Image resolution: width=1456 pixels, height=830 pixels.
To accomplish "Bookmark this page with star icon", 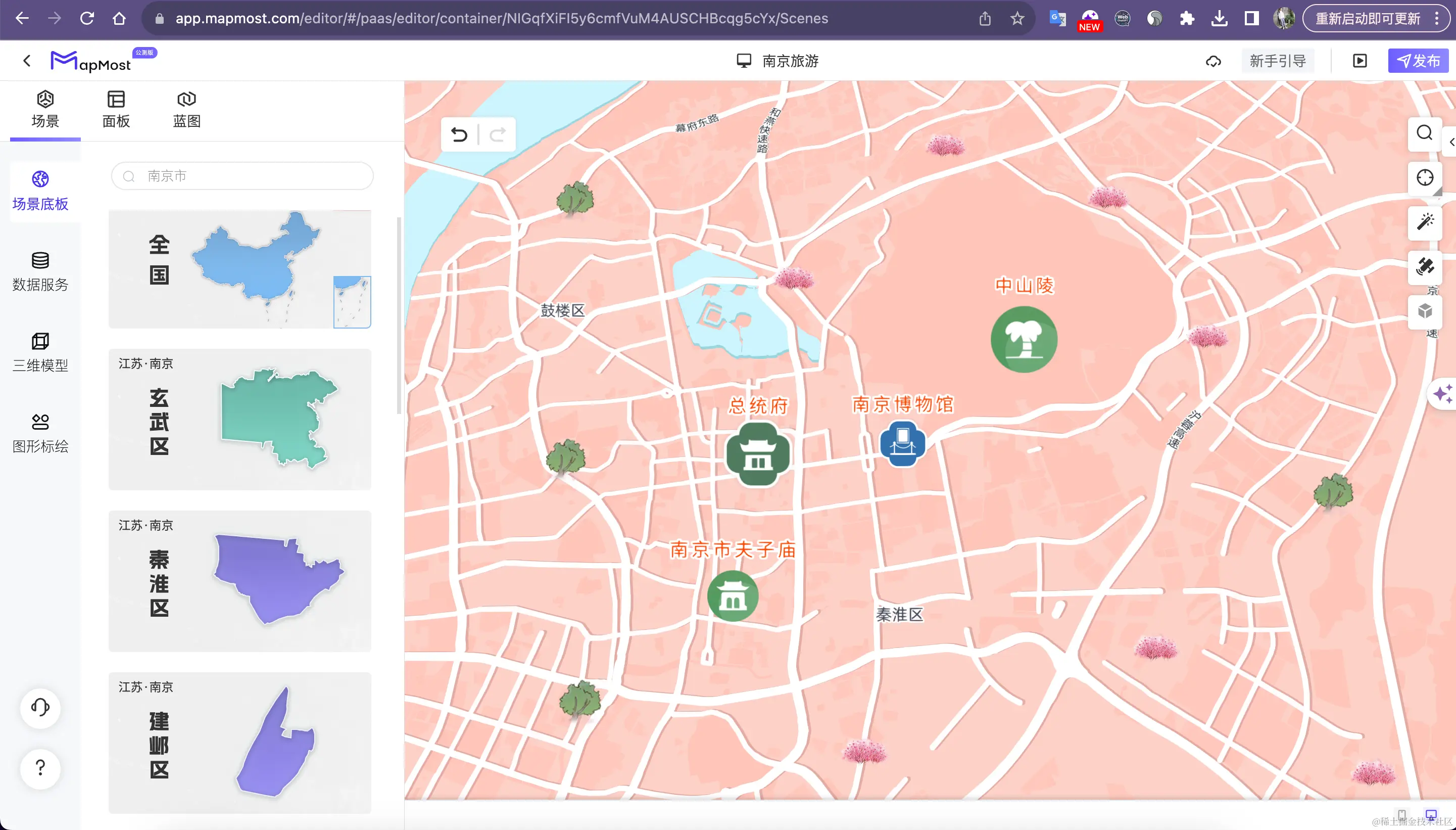I will [1017, 19].
